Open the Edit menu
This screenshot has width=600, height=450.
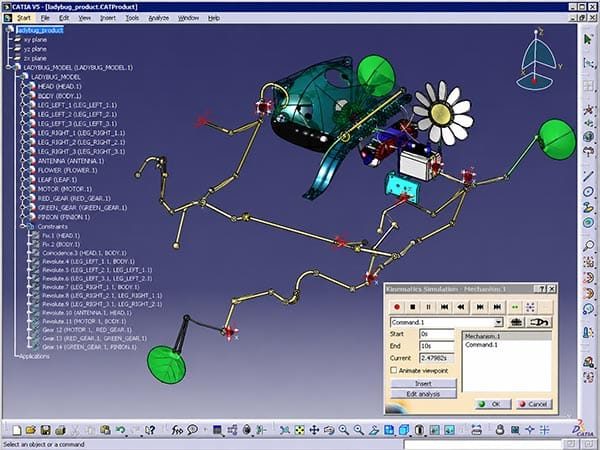click(x=64, y=18)
